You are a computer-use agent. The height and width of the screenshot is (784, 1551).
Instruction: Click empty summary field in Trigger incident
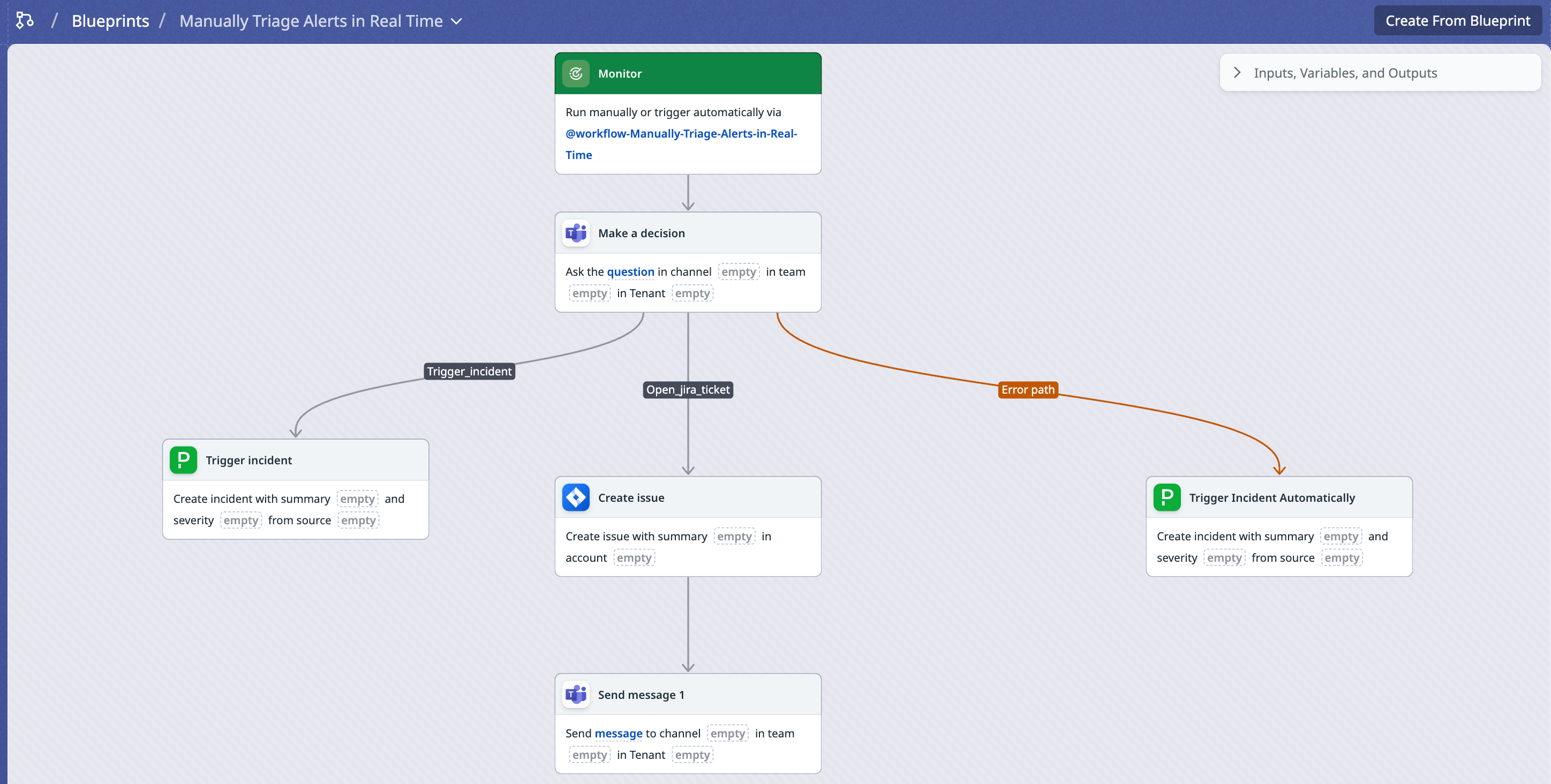pyautogui.click(x=357, y=499)
